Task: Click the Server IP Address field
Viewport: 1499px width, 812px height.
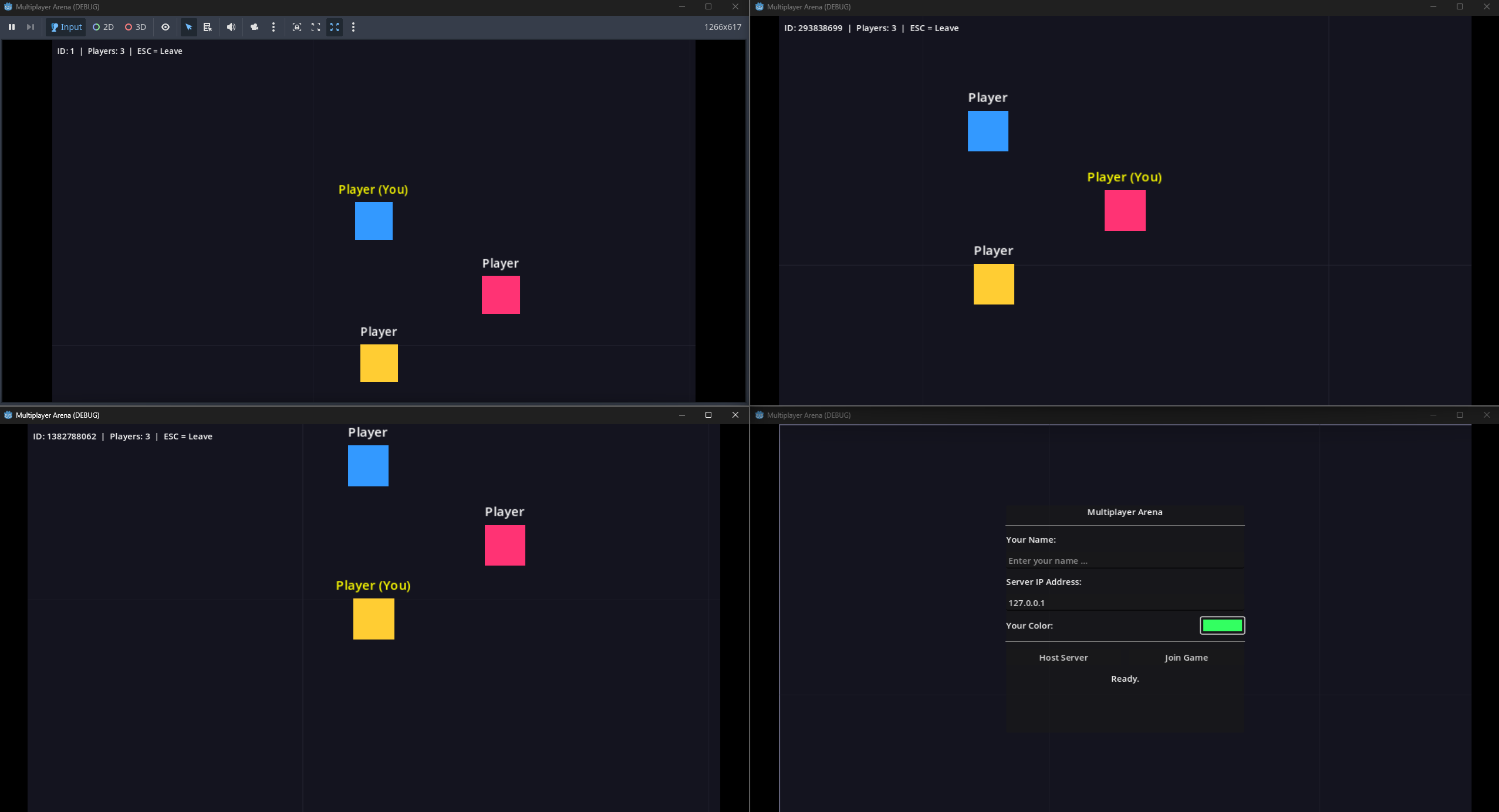Action: (1124, 603)
